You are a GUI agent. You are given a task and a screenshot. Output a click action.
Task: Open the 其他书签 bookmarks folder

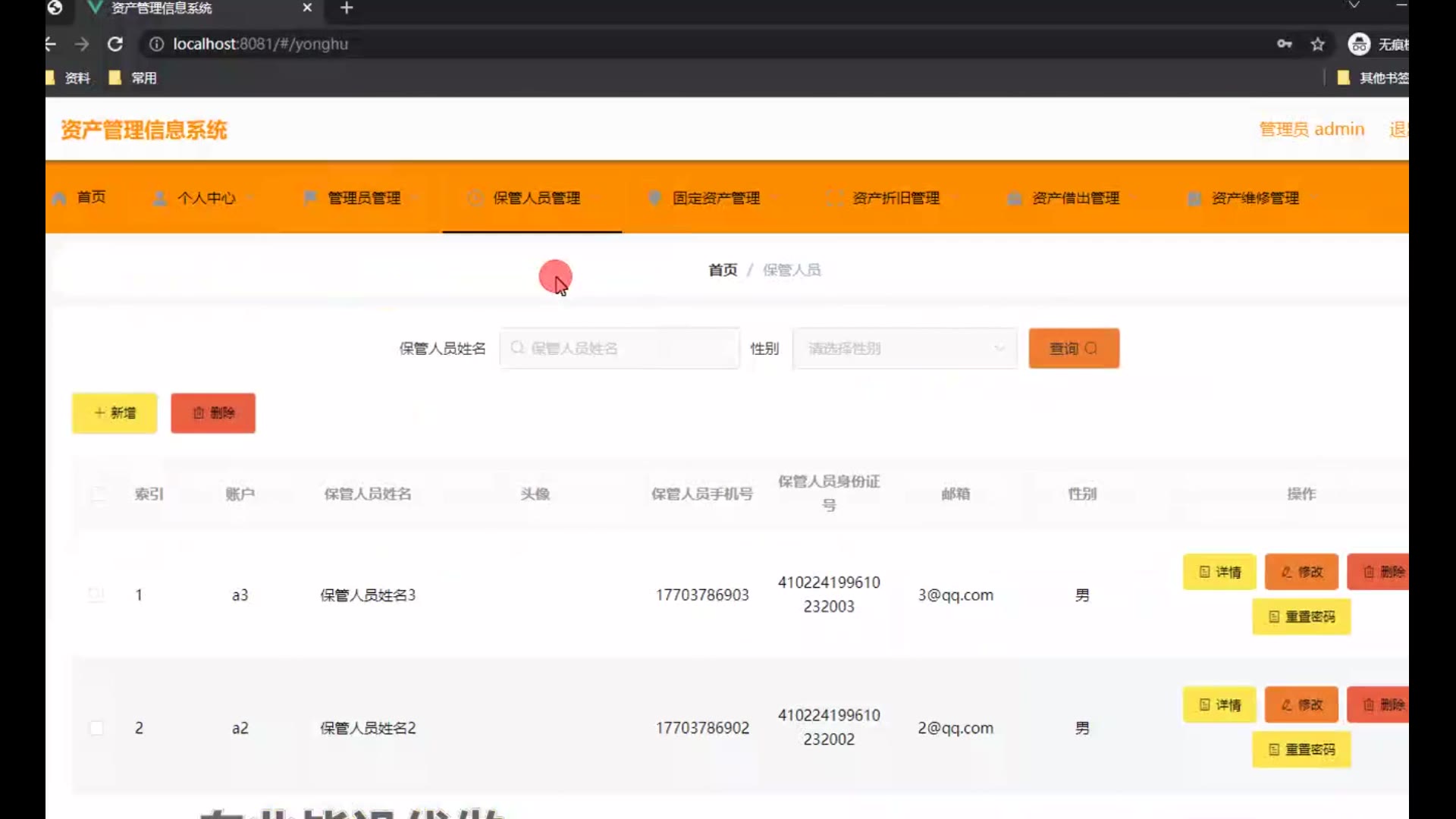click(x=1373, y=78)
